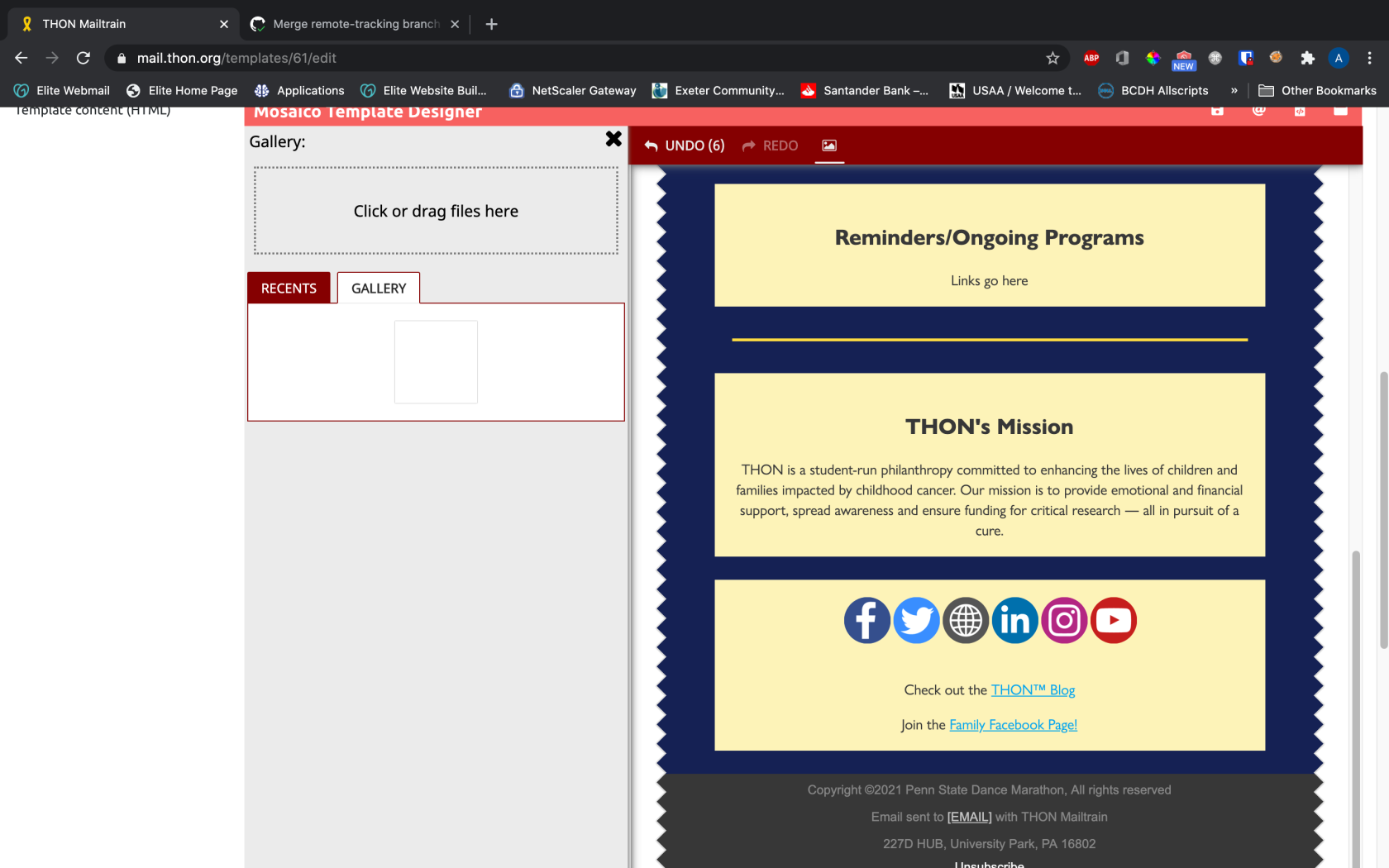Switch to the GALLERY tab
1389x868 pixels.
(379, 288)
